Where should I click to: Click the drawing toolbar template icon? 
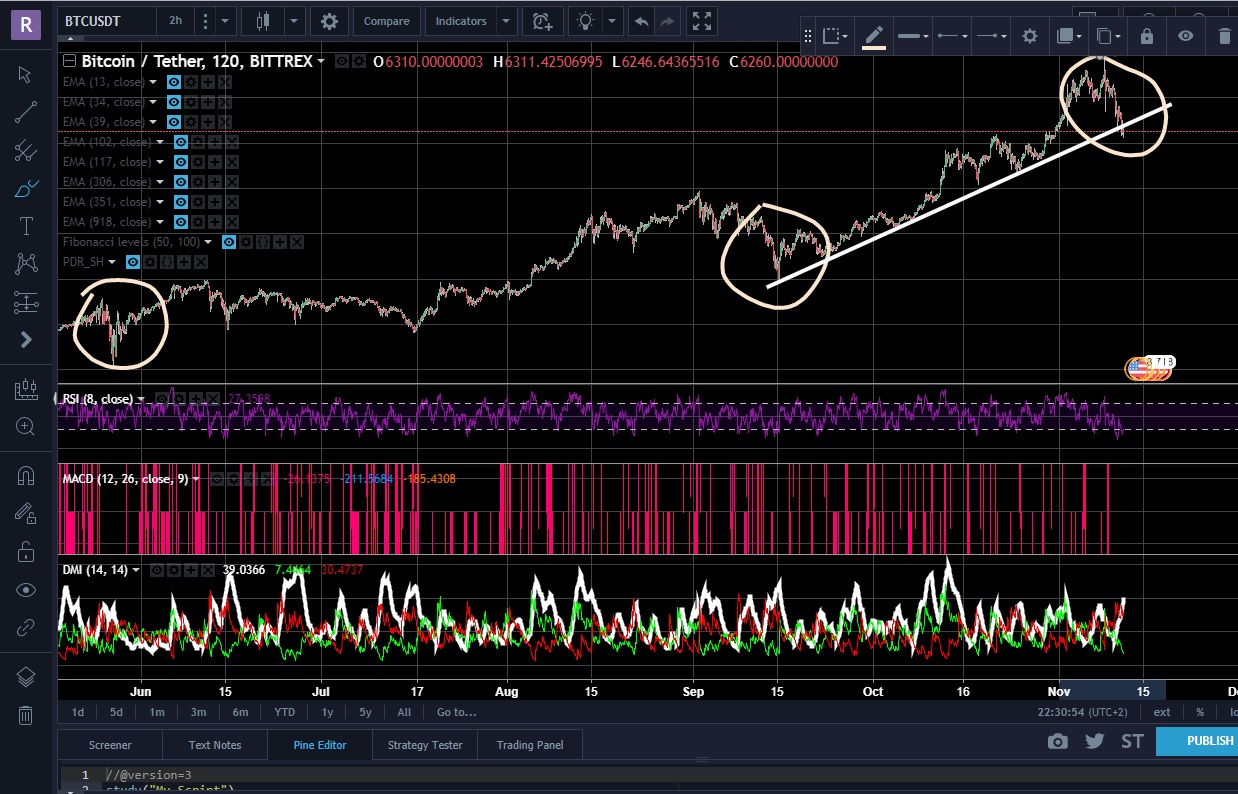pyautogui.click(x=834, y=37)
